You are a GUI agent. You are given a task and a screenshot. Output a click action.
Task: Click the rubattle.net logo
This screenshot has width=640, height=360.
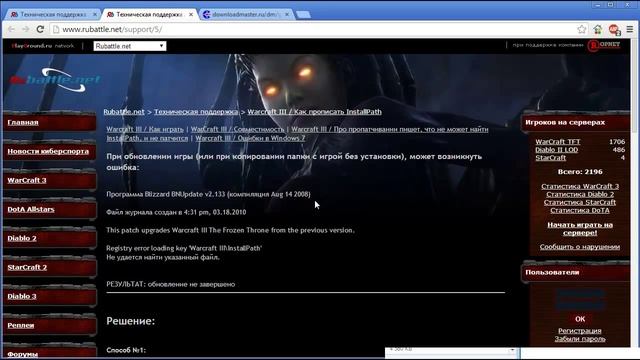(55, 80)
